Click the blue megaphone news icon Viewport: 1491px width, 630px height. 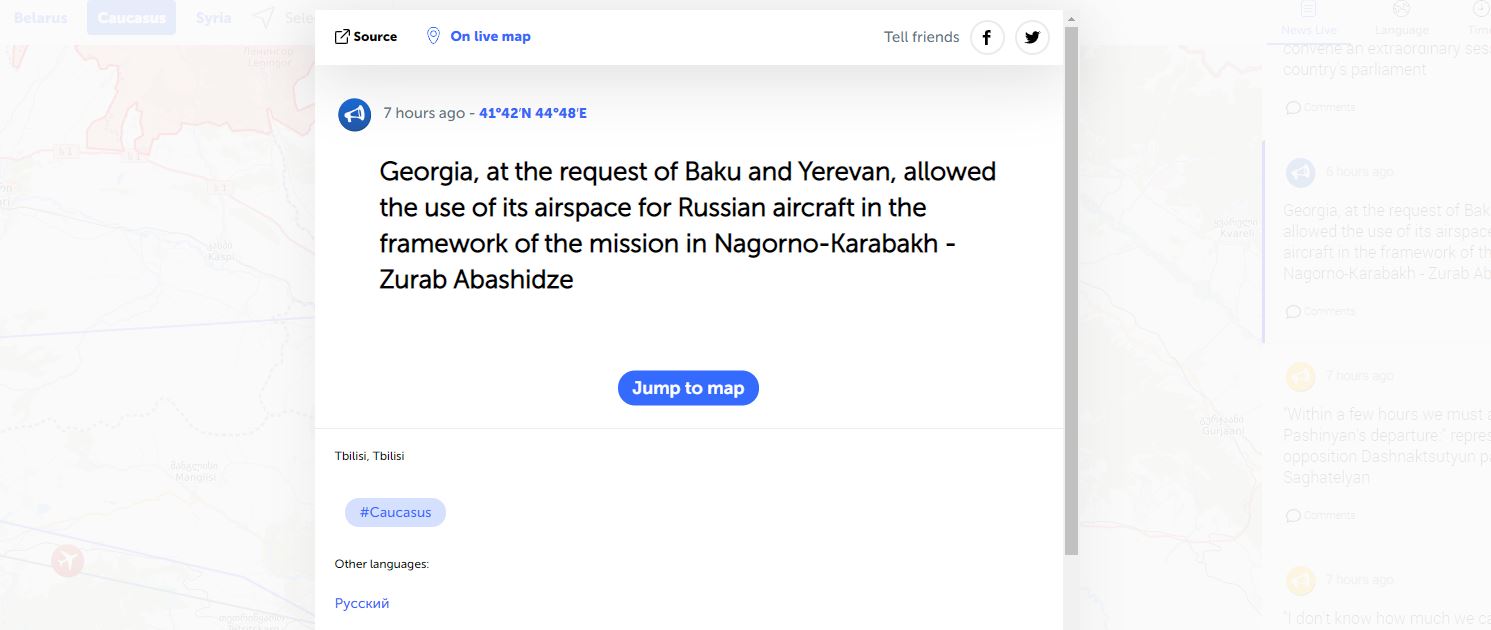pos(355,115)
